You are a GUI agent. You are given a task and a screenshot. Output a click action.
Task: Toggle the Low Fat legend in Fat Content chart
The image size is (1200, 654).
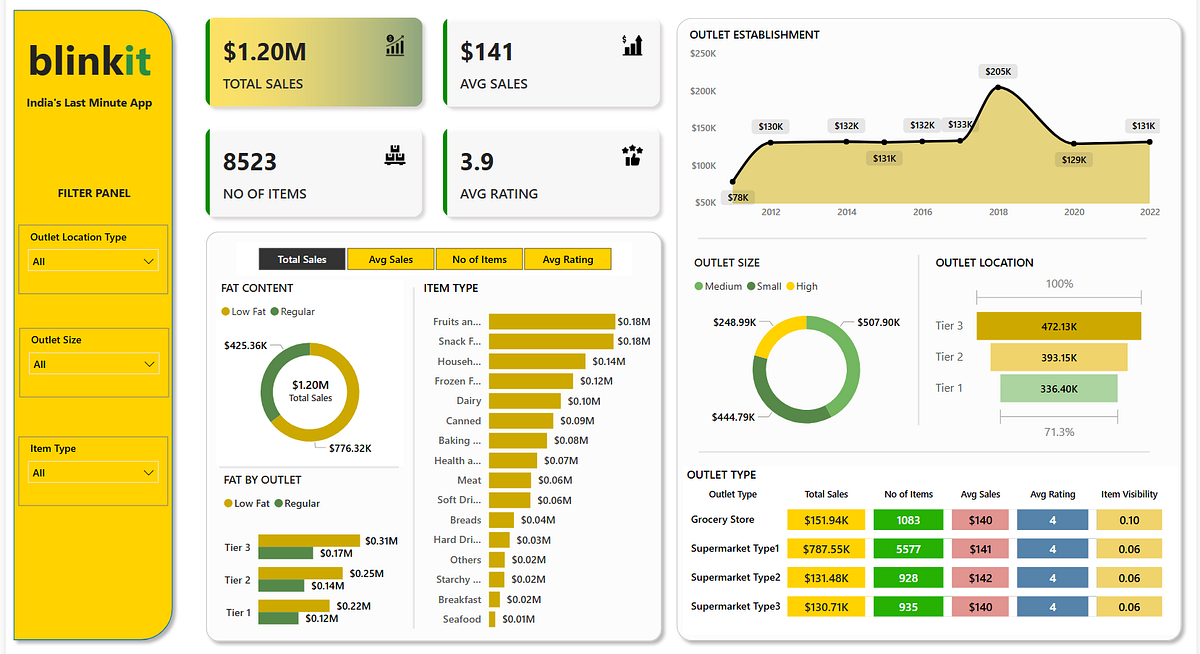tap(244, 312)
